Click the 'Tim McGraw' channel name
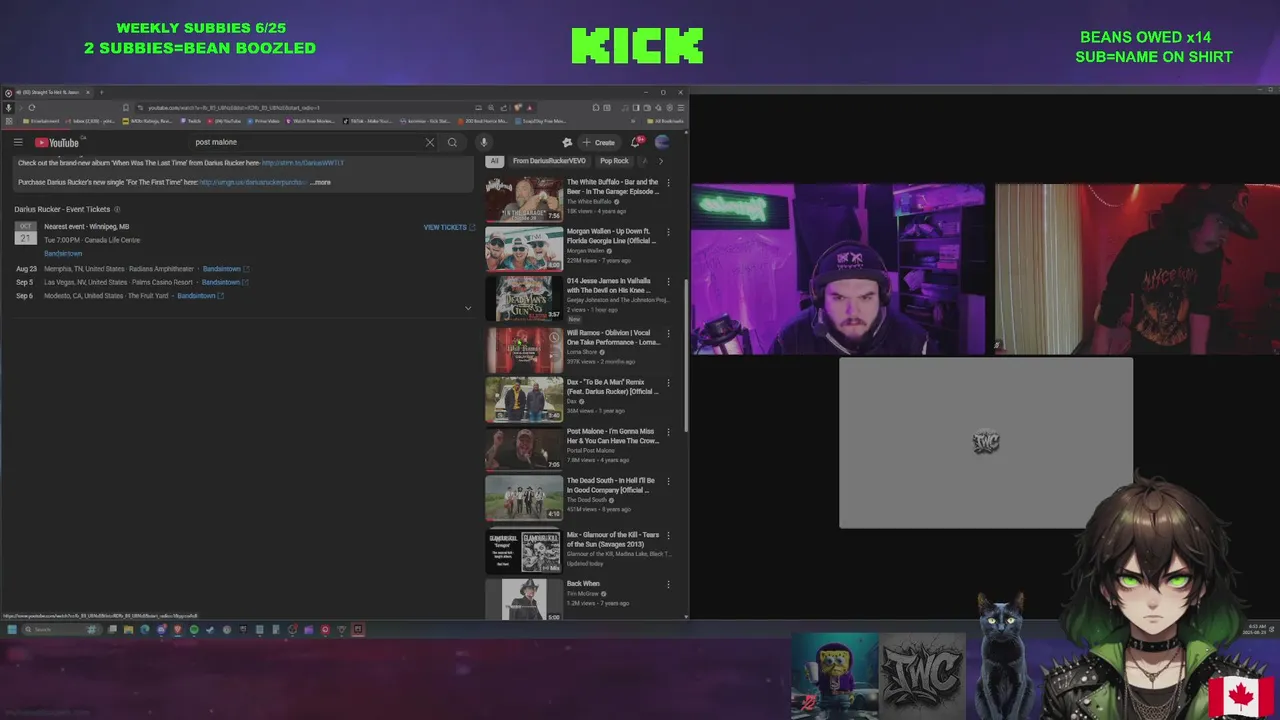 [x=583, y=594]
